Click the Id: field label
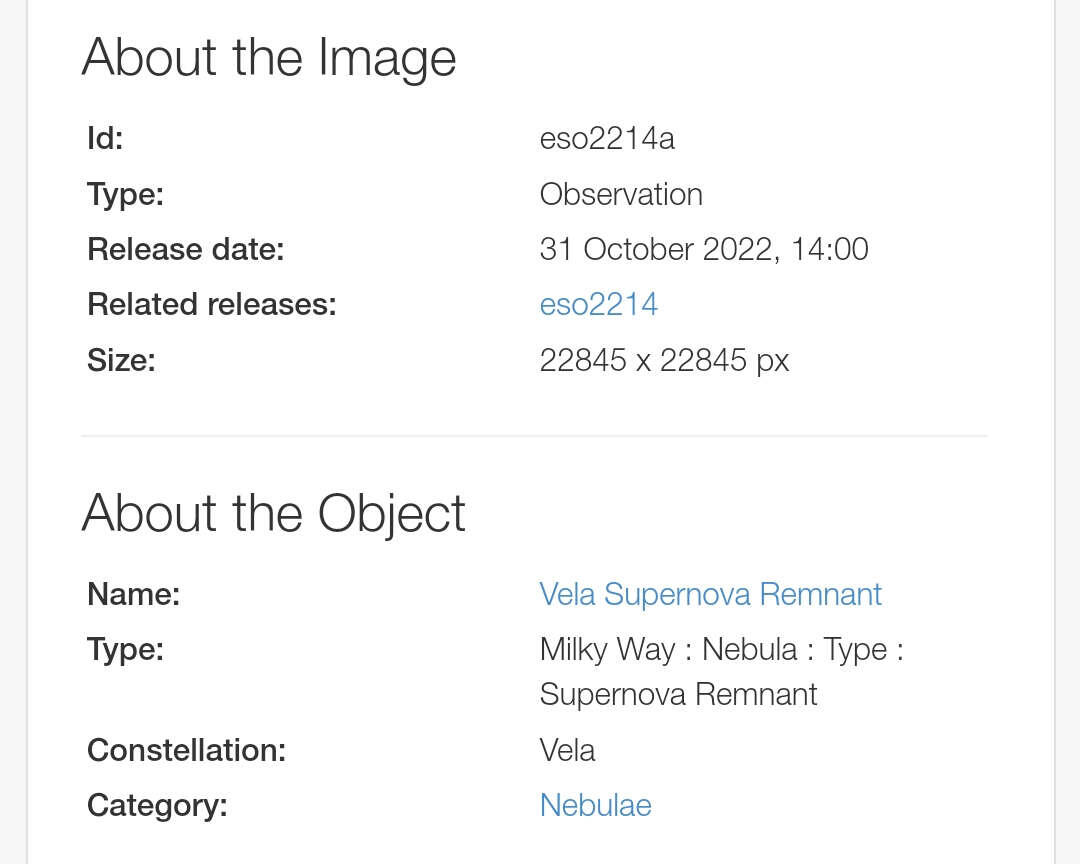The image size is (1080, 864). point(105,138)
